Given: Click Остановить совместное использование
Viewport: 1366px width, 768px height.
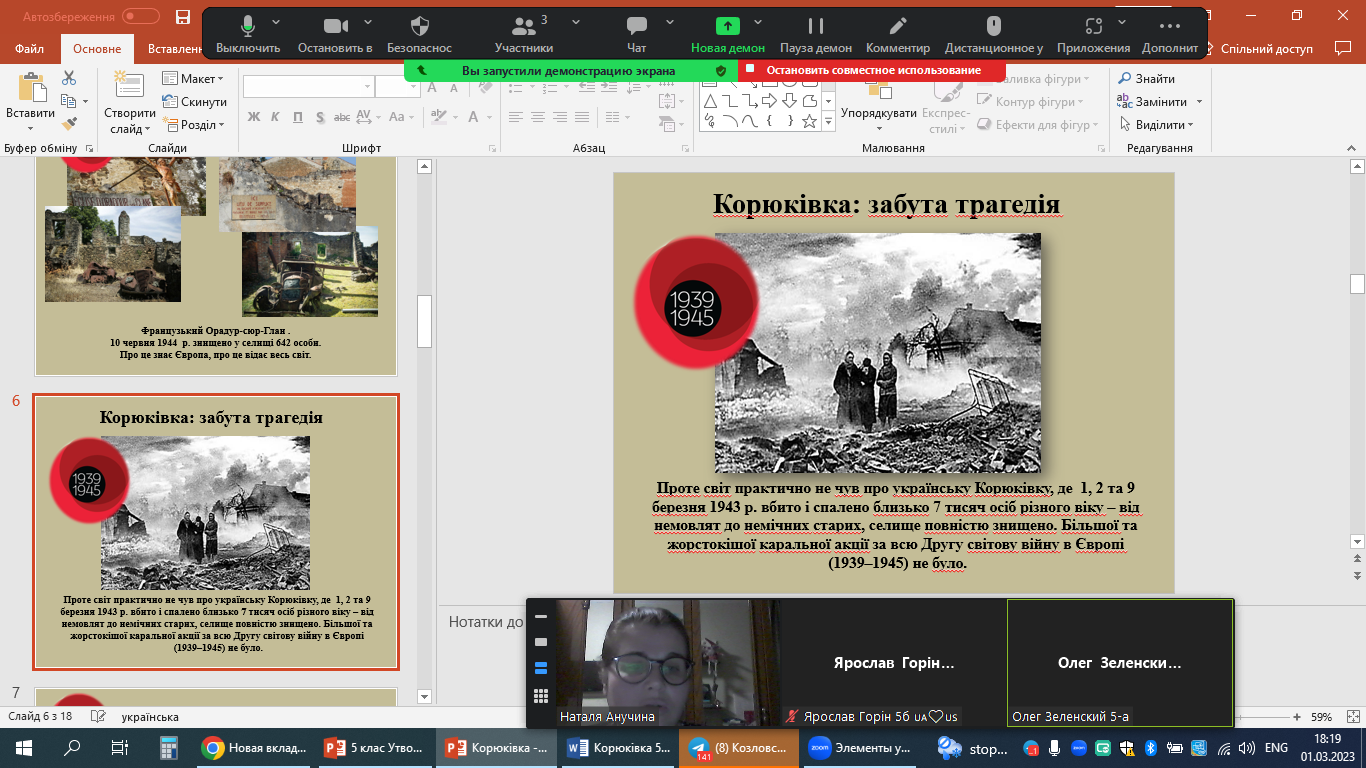Looking at the screenshot, I should coord(872,70).
